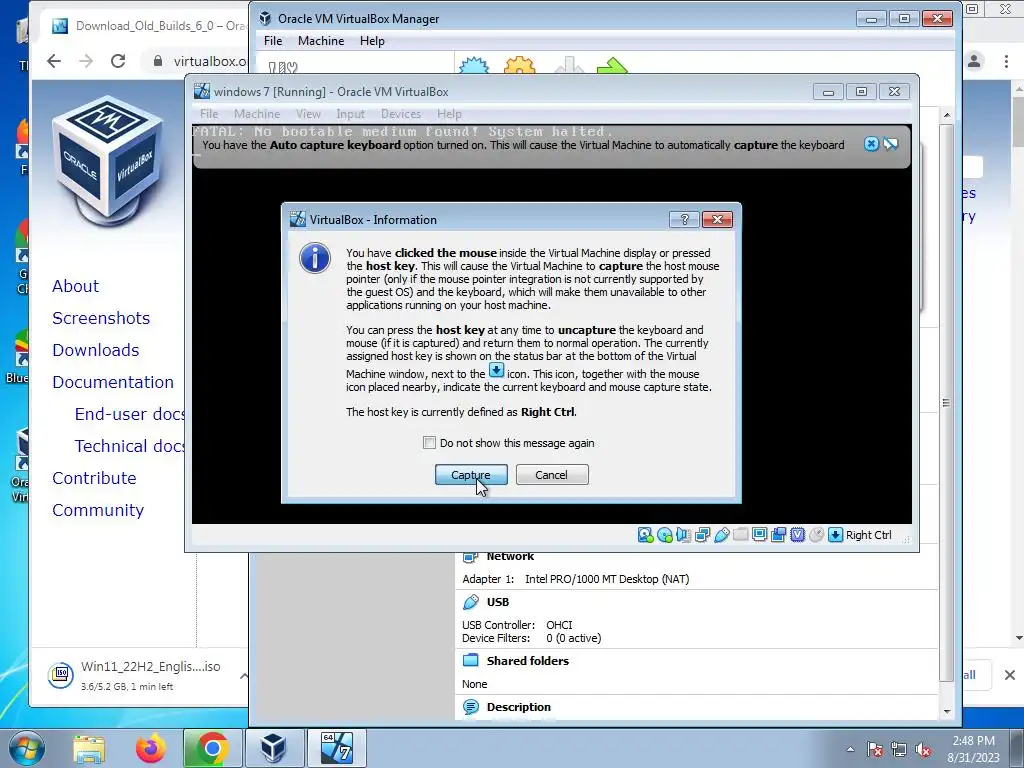Click the Cancel button in Information dialog
This screenshot has height=768, width=1024.
click(x=552, y=475)
